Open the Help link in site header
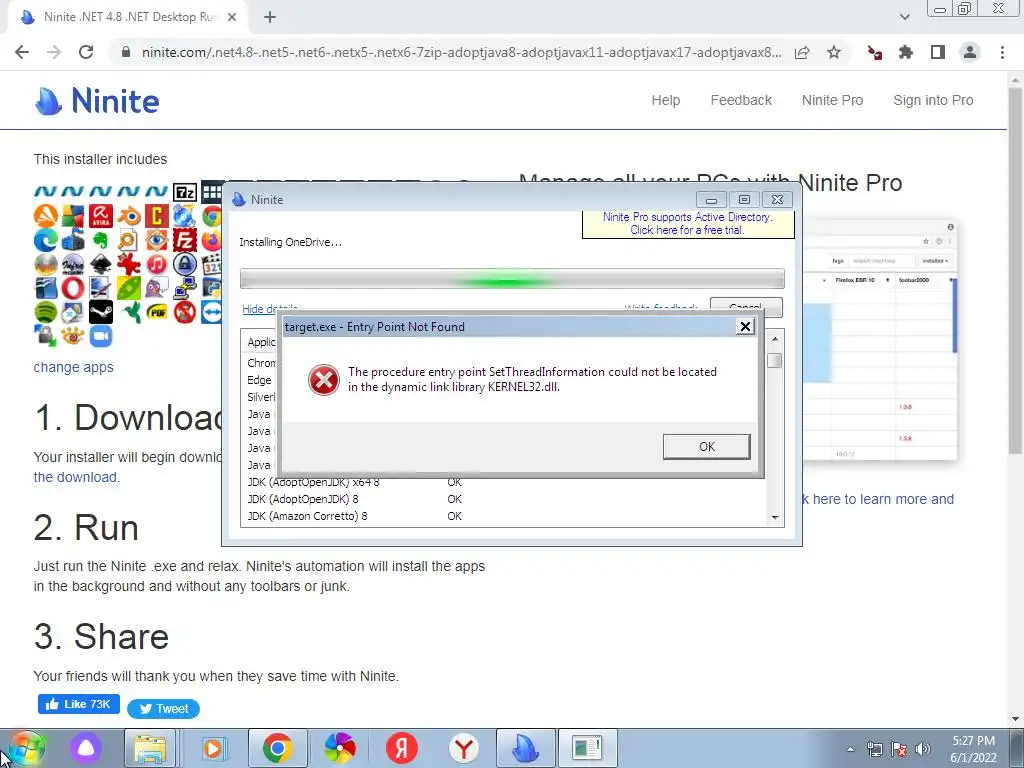Viewport: 1024px width, 768px height. click(665, 101)
